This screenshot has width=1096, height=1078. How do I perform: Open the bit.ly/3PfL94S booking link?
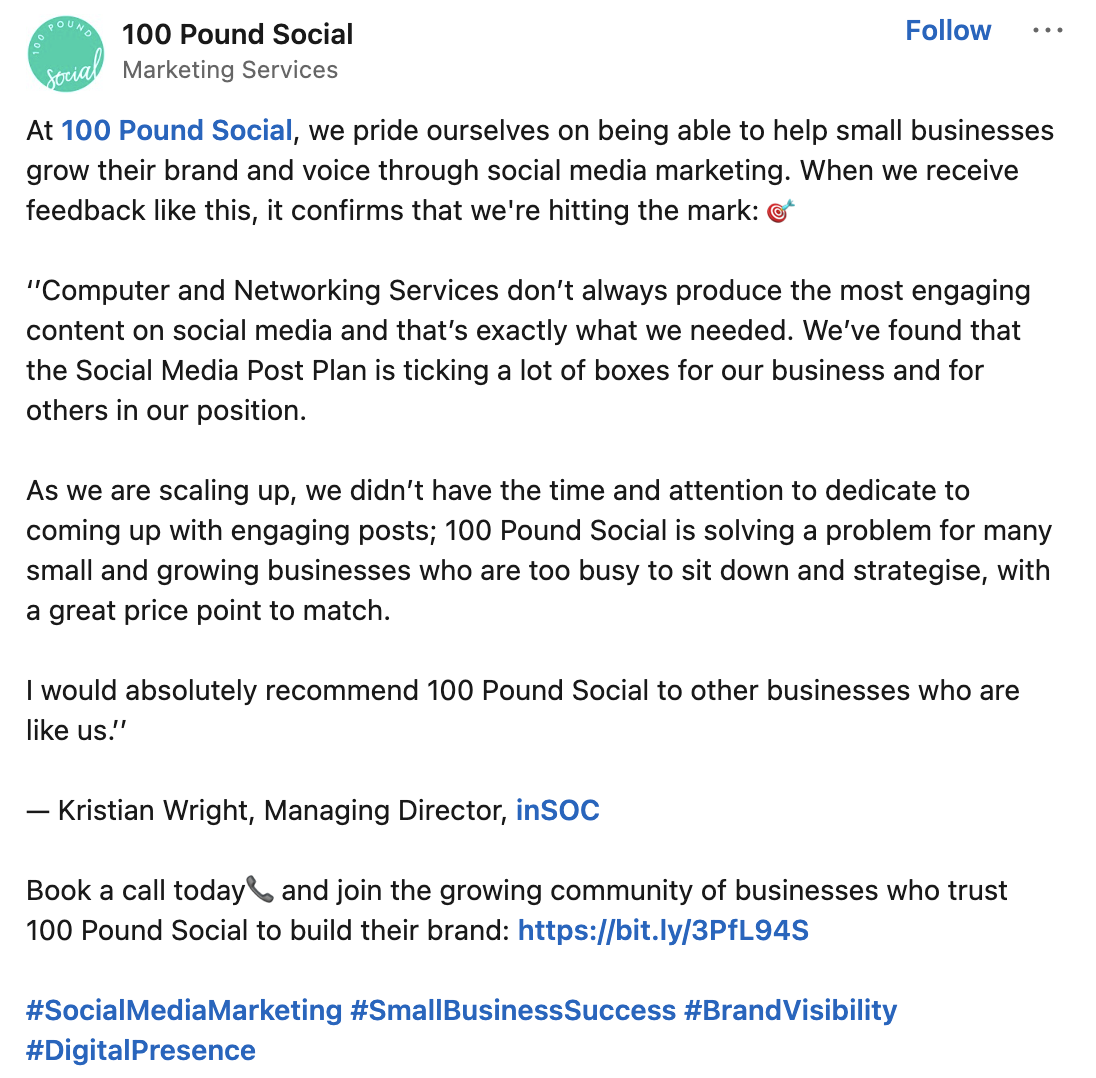pos(662,931)
